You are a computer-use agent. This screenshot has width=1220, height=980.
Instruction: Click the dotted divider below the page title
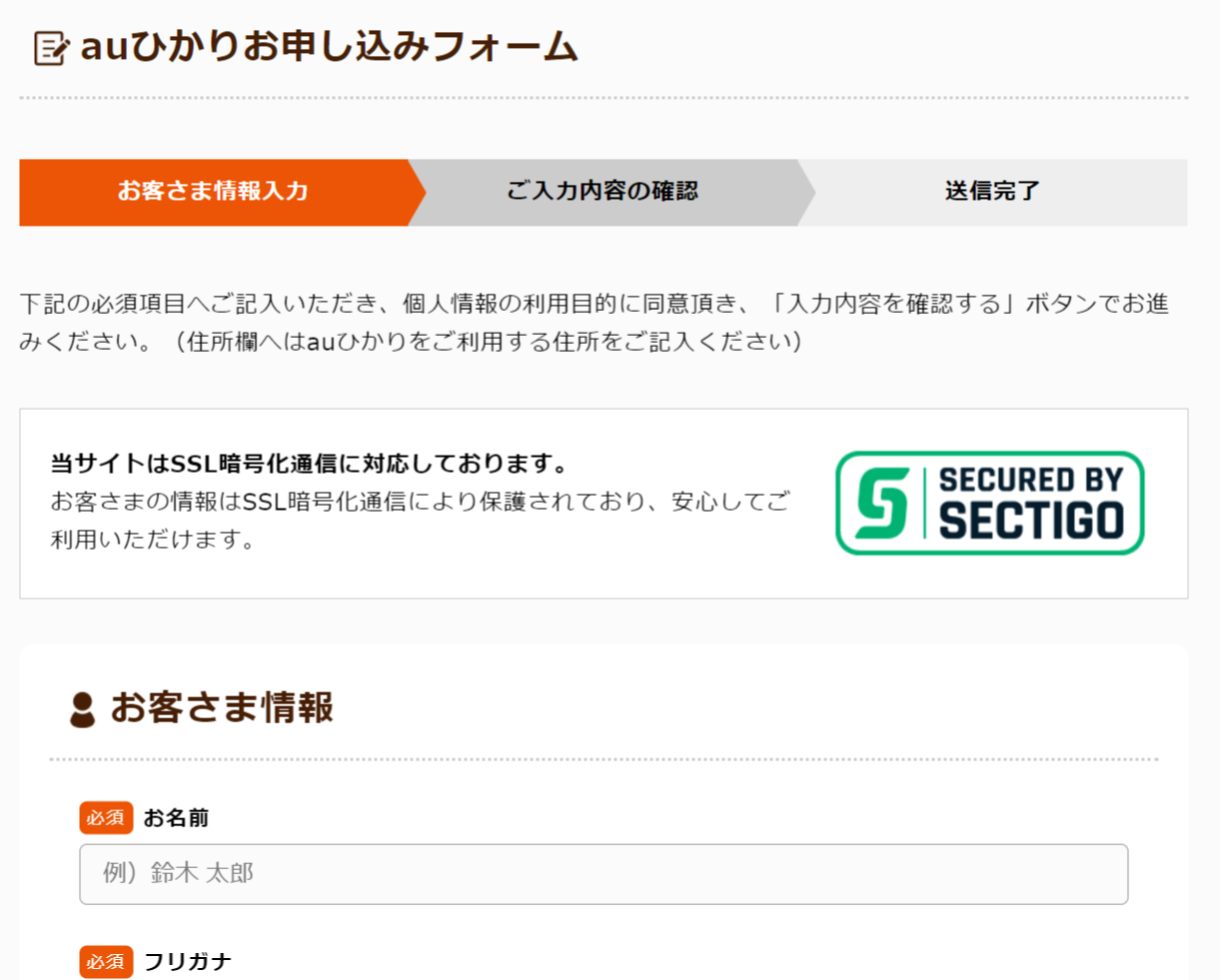pyautogui.click(x=604, y=98)
